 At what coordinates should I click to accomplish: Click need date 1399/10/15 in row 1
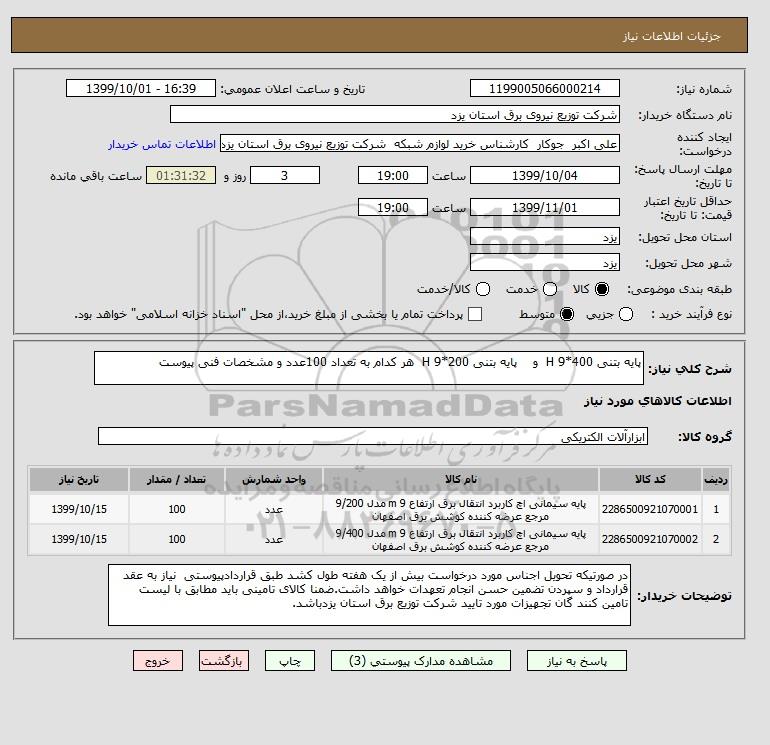coord(79,509)
